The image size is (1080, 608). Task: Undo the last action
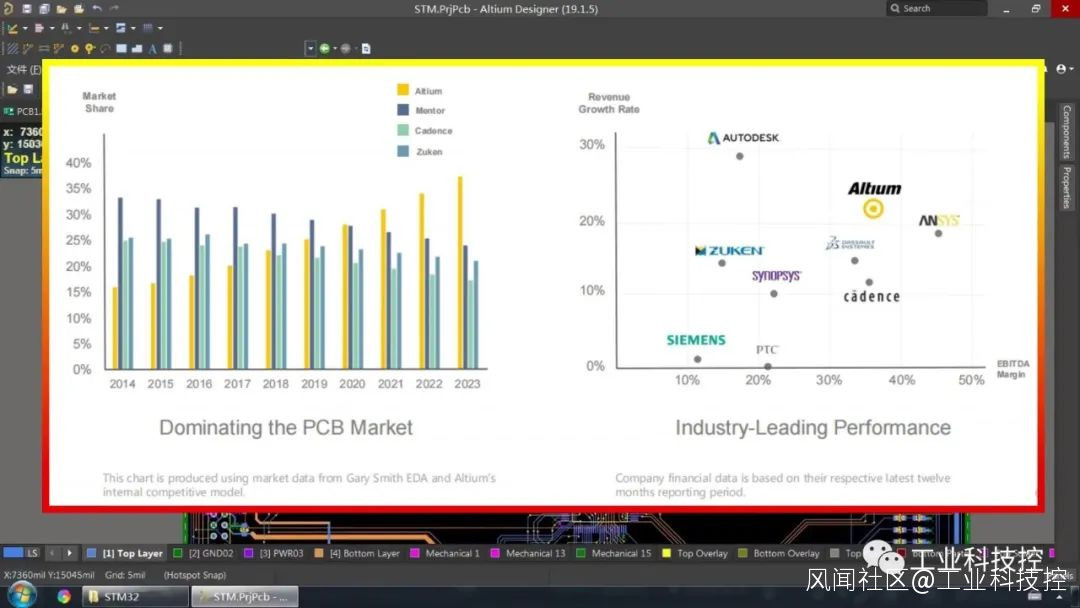(x=97, y=8)
